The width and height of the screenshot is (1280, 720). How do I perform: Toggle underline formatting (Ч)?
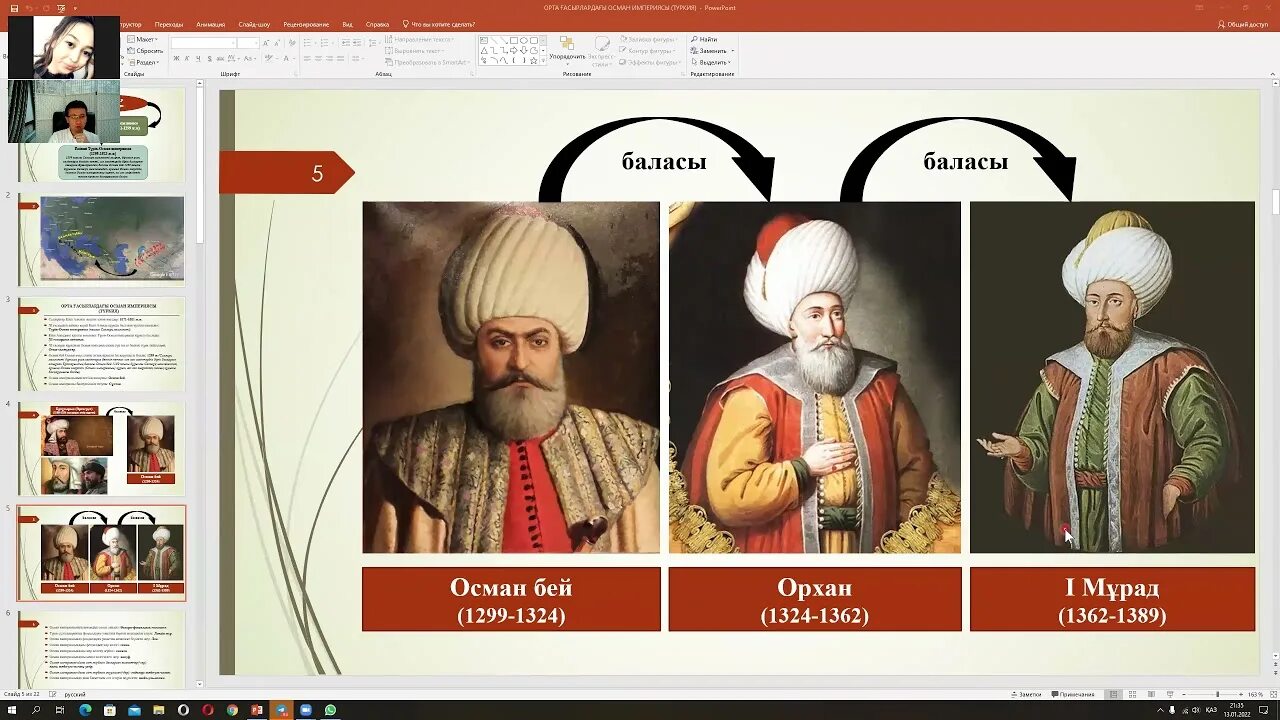pyautogui.click(x=197, y=58)
